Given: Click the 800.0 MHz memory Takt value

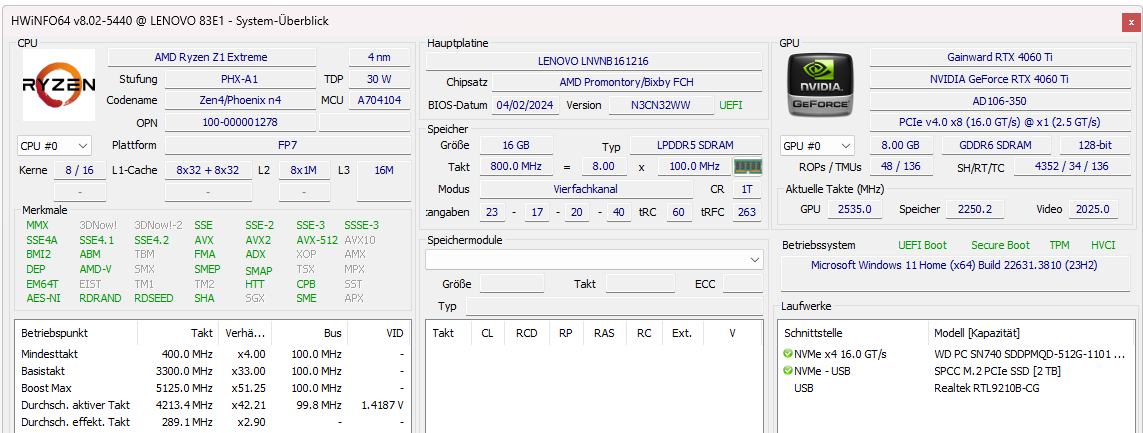Looking at the screenshot, I should (x=516, y=166).
